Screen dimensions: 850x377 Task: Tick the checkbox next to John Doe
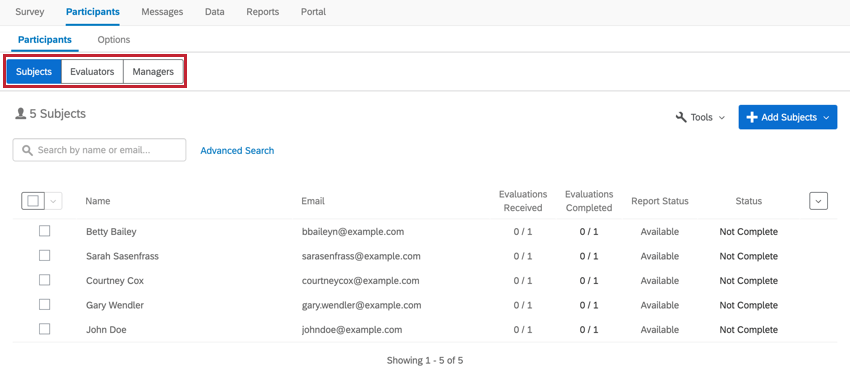click(44, 329)
